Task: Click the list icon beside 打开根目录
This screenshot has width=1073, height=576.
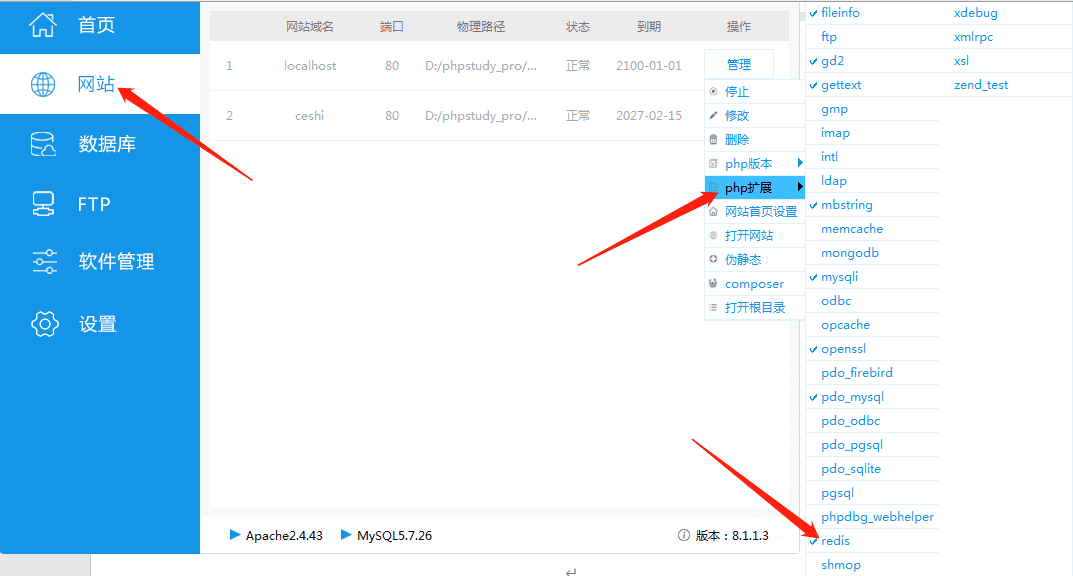Action: [x=713, y=307]
